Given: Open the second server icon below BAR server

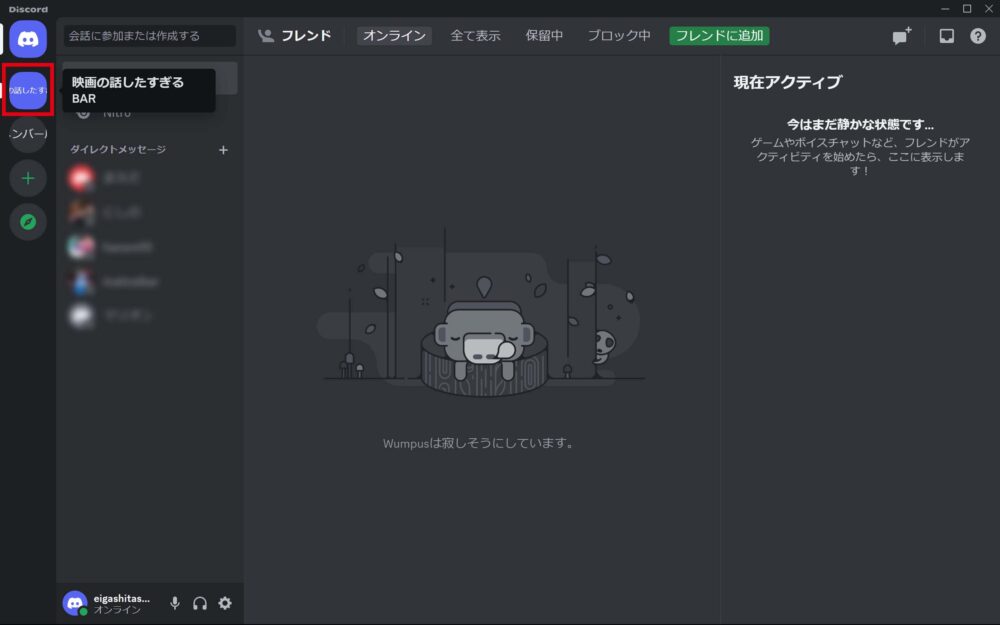Looking at the screenshot, I should [28, 134].
